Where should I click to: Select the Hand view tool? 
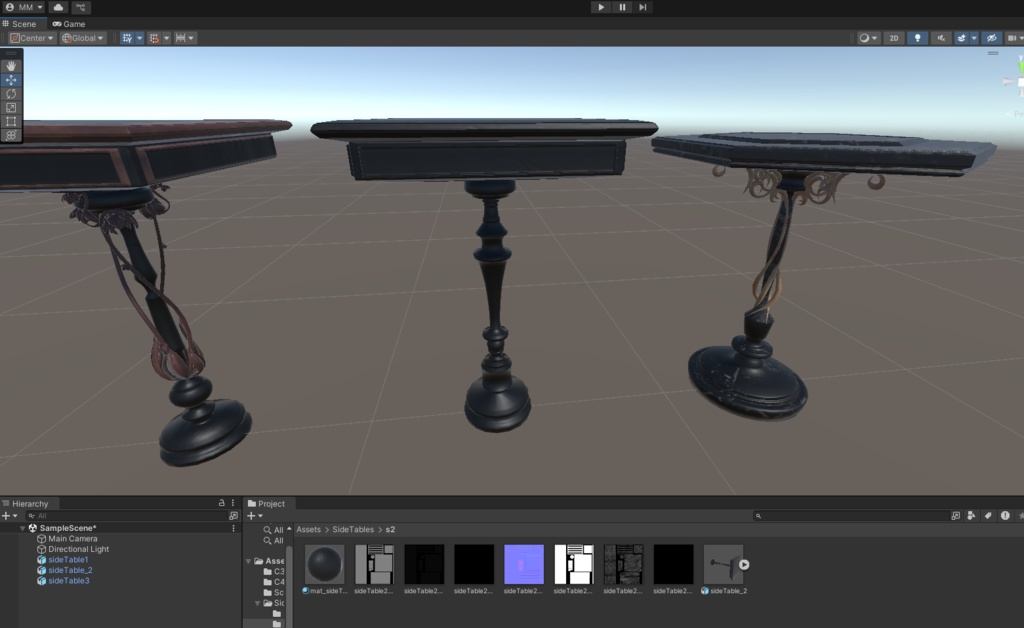pyautogui.click(x=11, y=66)
